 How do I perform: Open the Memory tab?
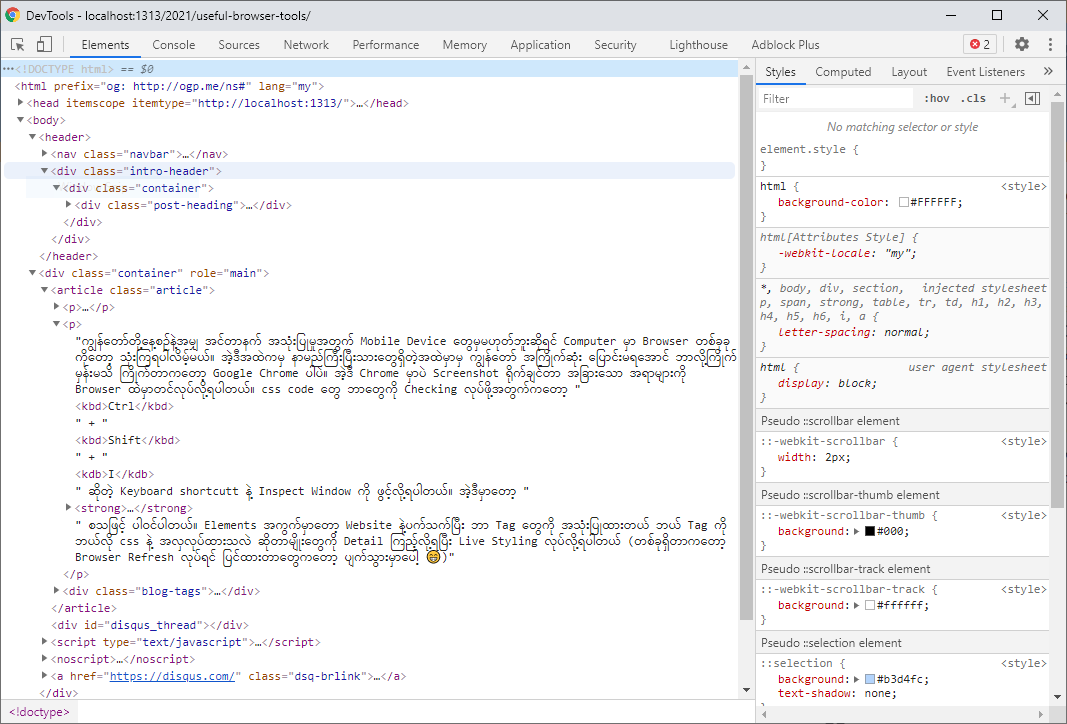(x=465, y=45)
